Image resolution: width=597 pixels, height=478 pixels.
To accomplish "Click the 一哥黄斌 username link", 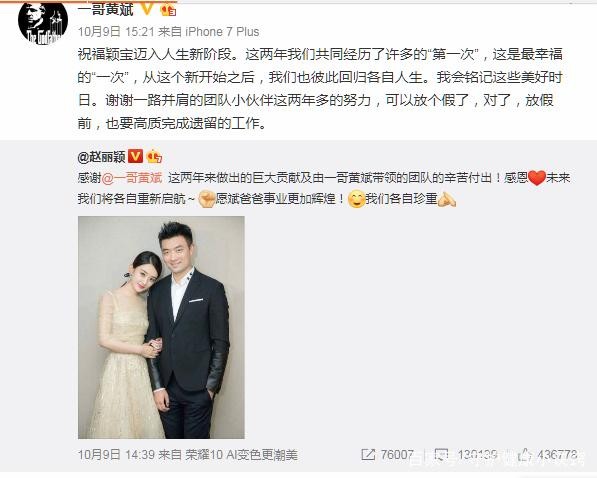I will 105,10.
